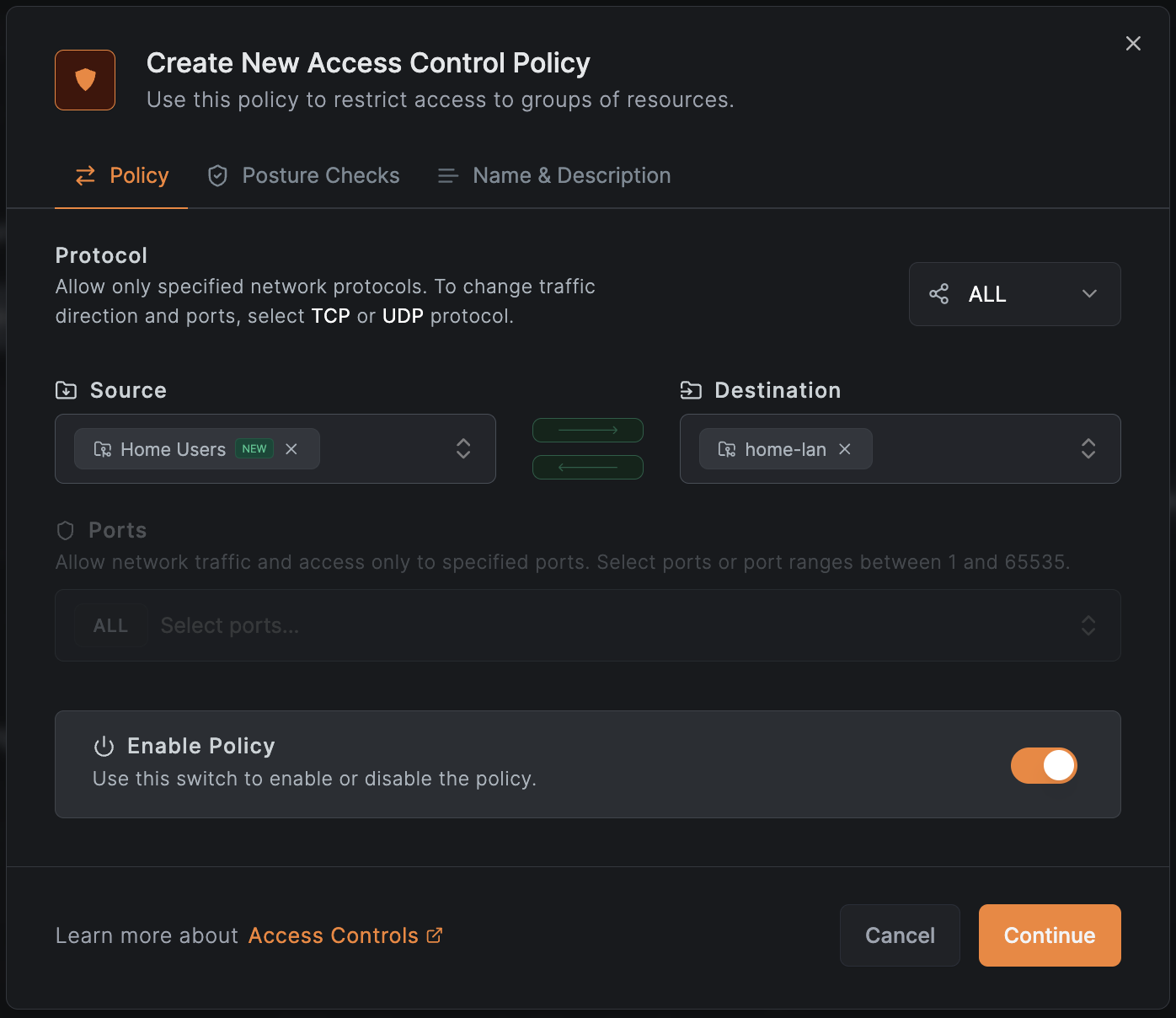
Task: Click the power icon beside Enable Policy
Action: click(x=103, y=745)
